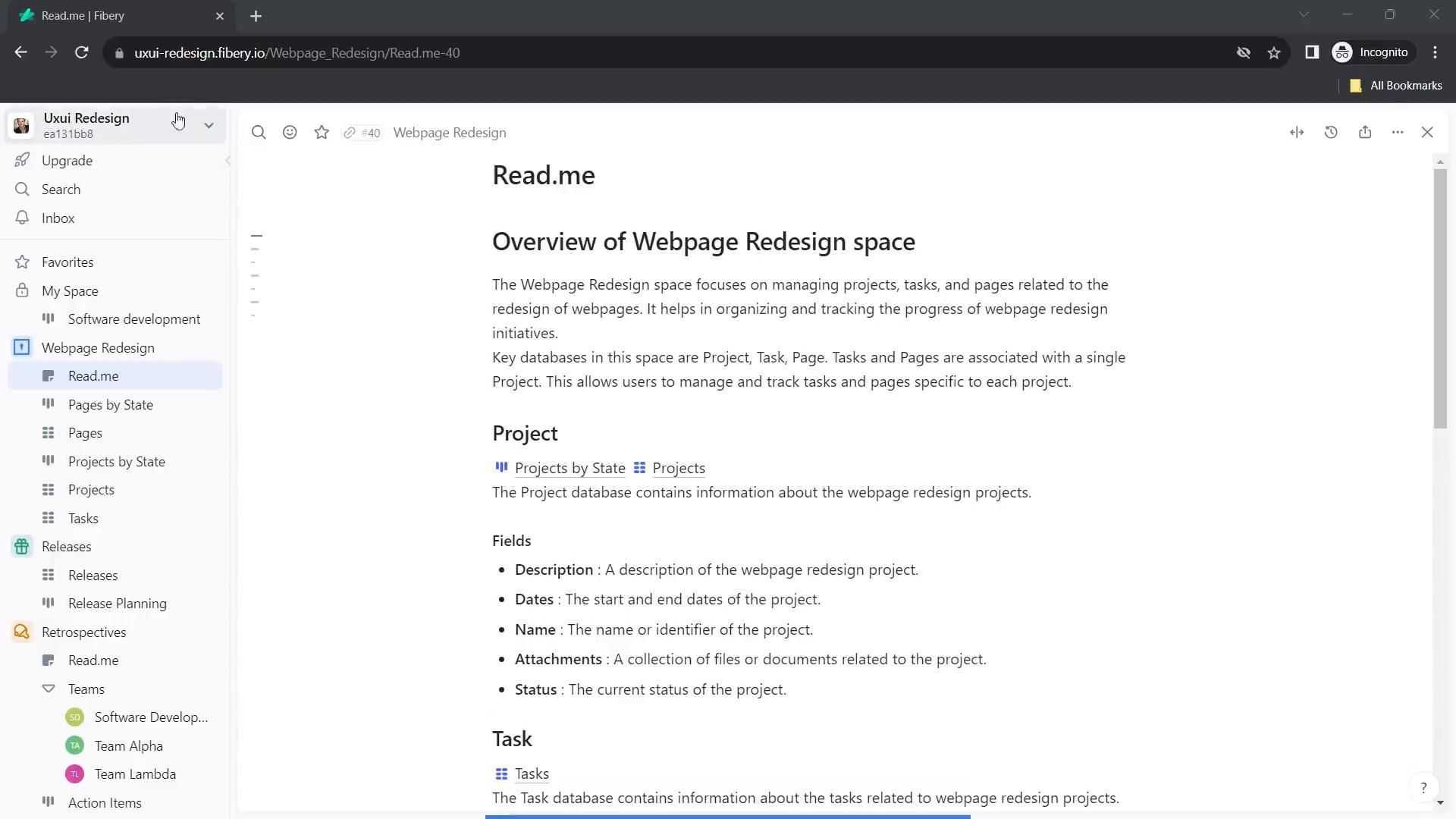Click the emoji icon picker button
Screen dimensions: 1456x819
click(290, 133)
